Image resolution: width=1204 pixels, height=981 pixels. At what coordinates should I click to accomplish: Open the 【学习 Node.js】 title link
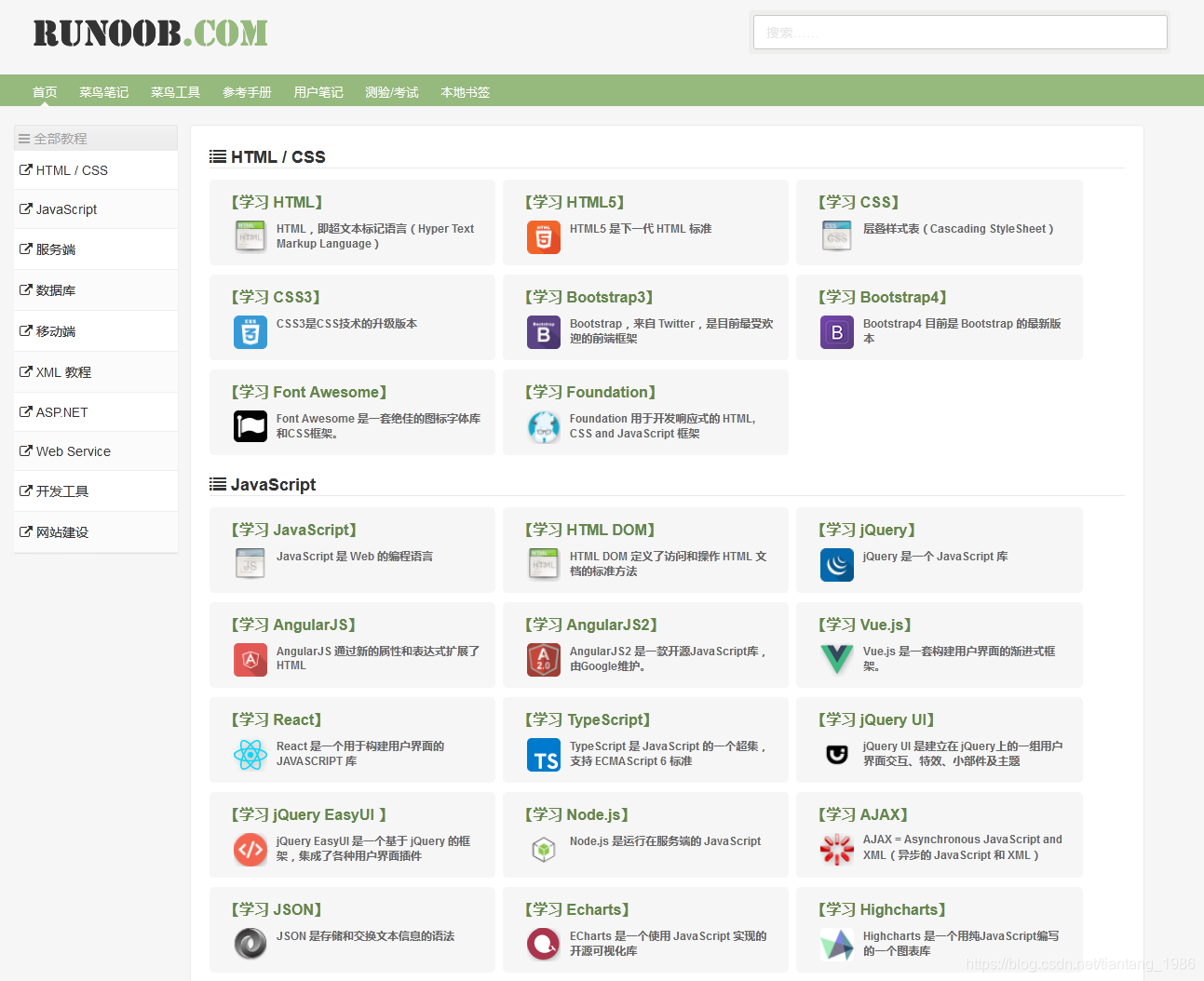[x=577, y=814]
